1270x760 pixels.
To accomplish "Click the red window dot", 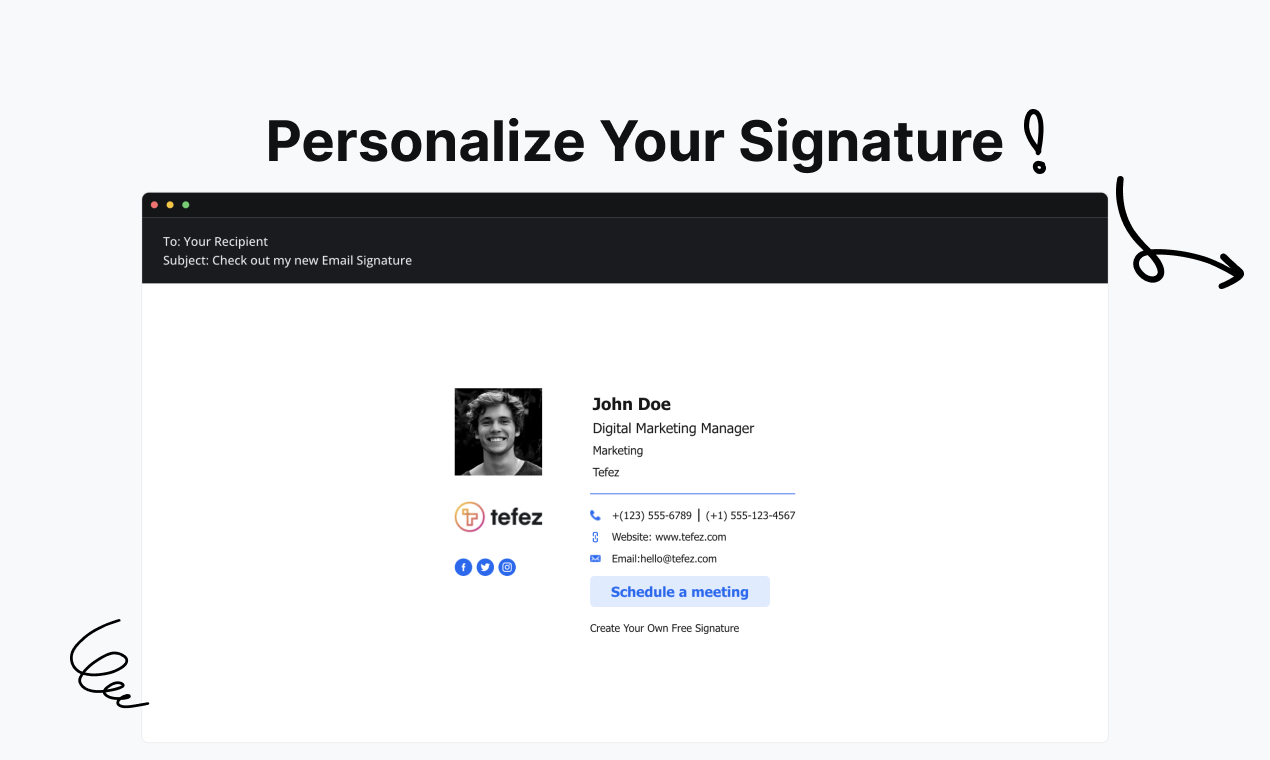I will click(x=154, y=205).
